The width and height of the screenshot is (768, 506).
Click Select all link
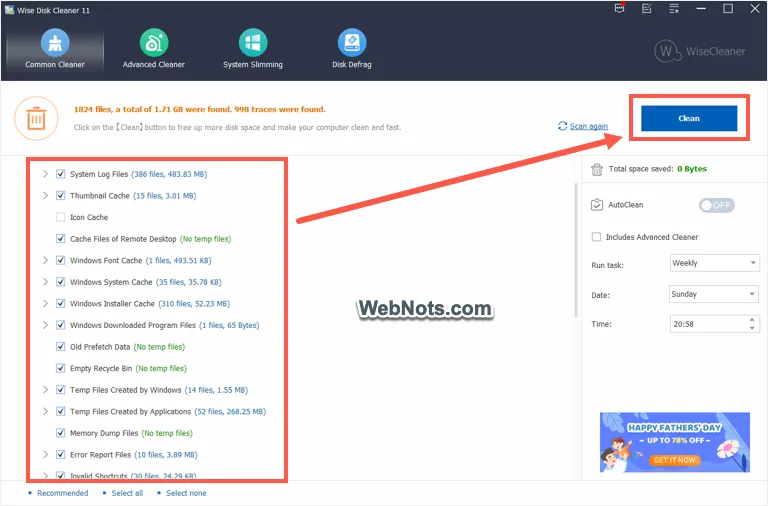coord(127,493)
